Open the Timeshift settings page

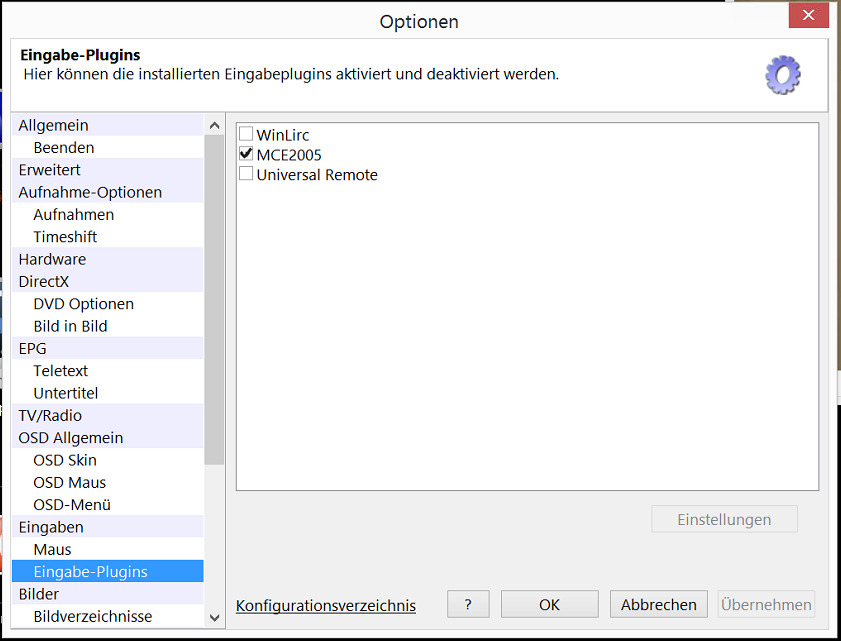[65, 237]
